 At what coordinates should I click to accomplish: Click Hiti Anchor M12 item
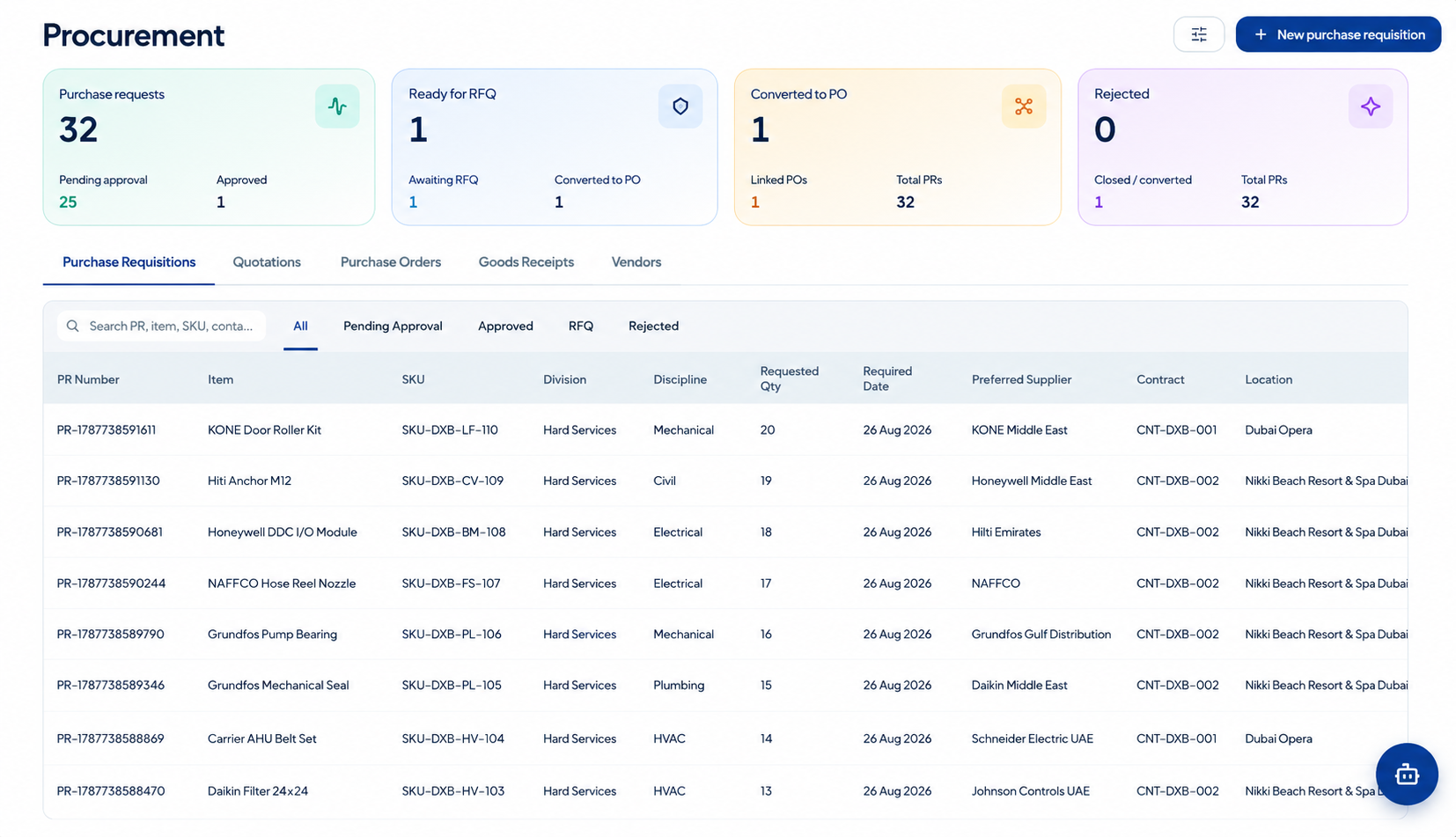[x=249, y=481]
